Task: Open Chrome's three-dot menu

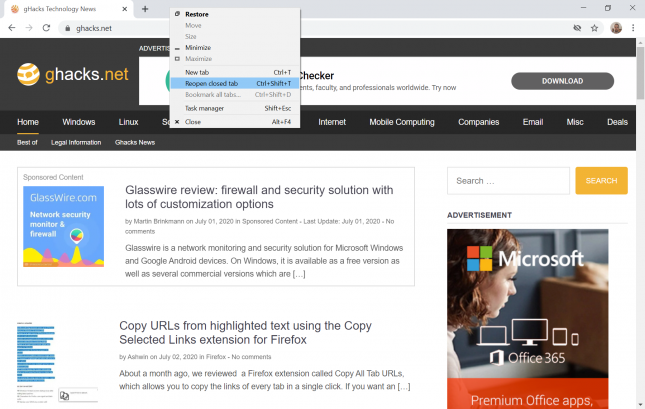Action: 633,28
